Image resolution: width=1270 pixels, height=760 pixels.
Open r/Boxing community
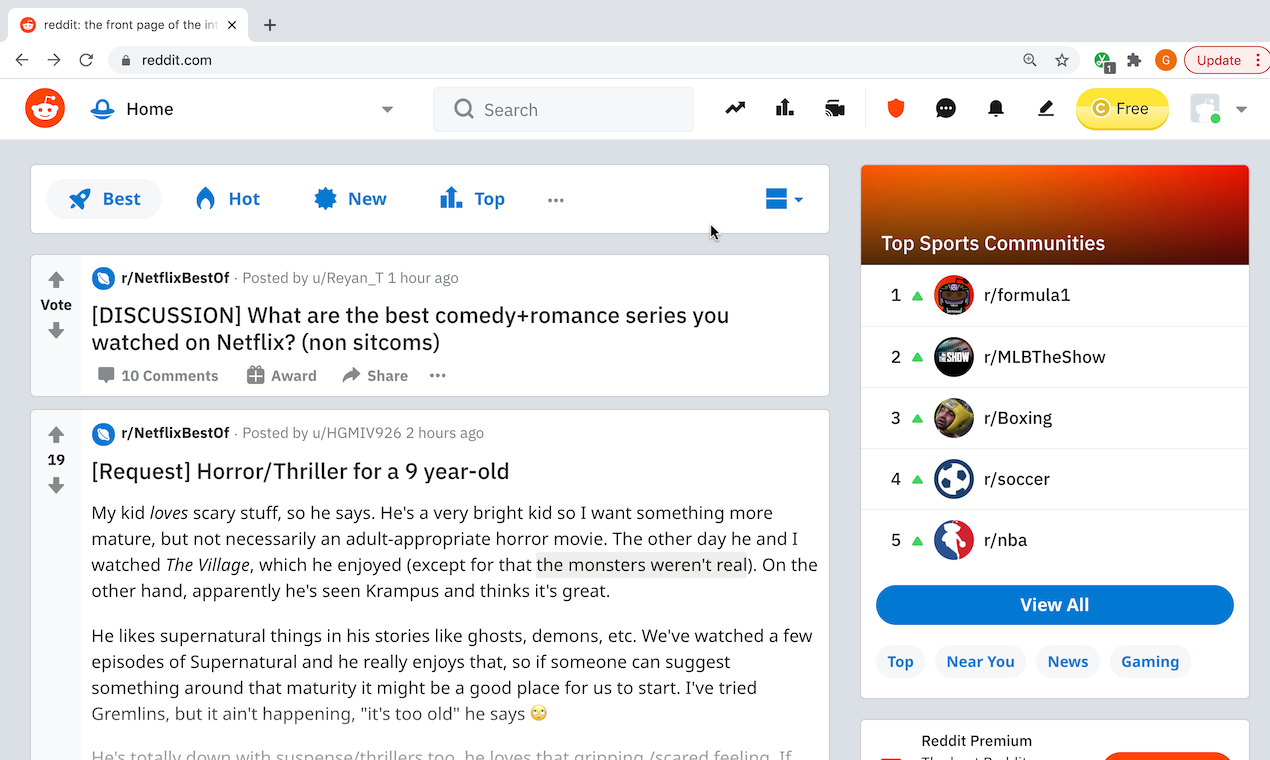click(x=1018, y=418)
